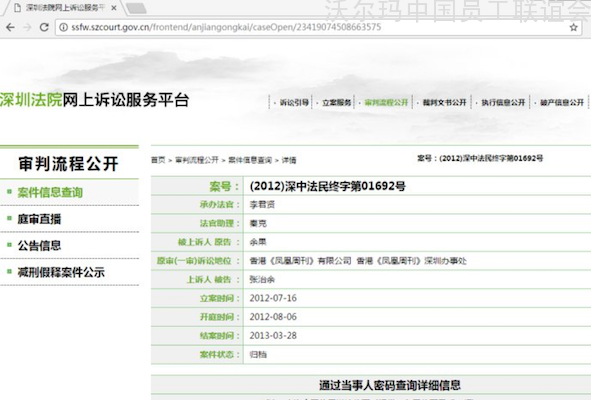The height and width of the screenshot is (400, 591).
Task: Open 减刑假释案件公示 in the left sidebar
Action: click(x=61, y=272)
